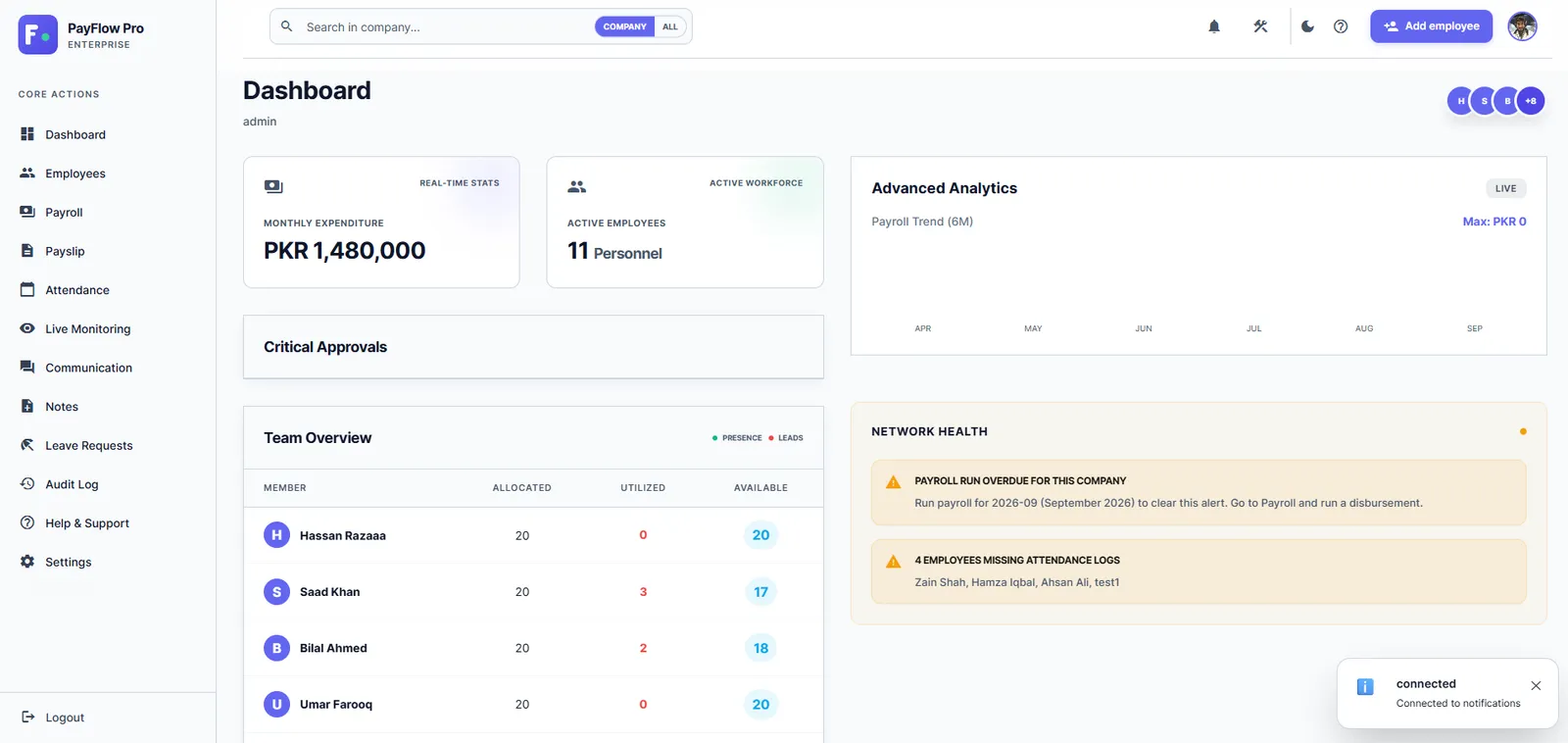Click the active workforce people icon
Image resolution: width=1568 pixels, height=743 pixels.
tap(577, 186)
